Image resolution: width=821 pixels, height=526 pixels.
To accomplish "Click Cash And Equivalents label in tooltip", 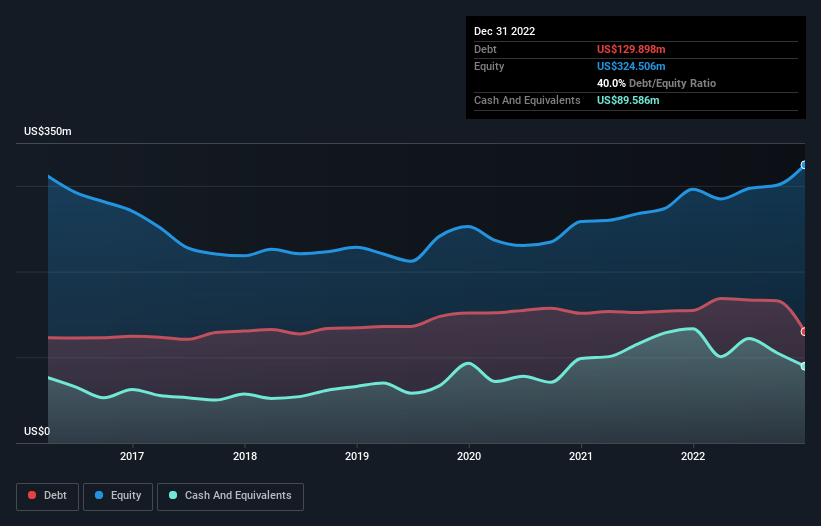I will [527, 100].
